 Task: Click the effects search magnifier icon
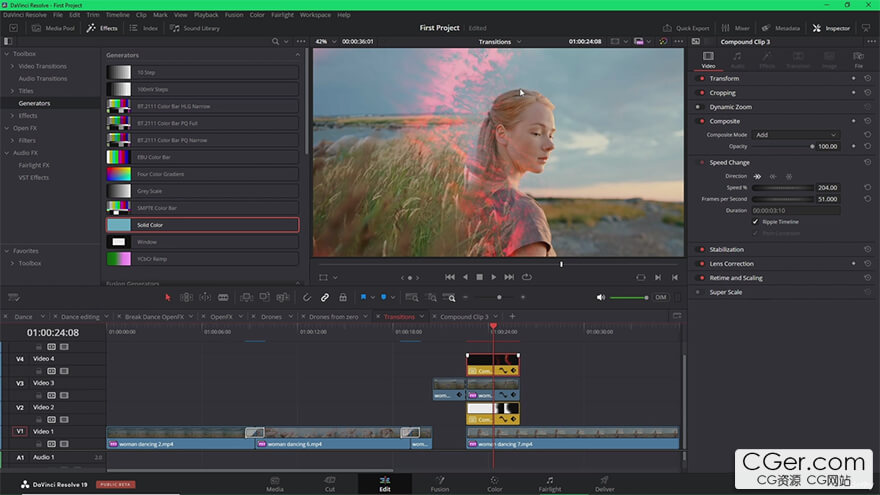coord(275,42)
